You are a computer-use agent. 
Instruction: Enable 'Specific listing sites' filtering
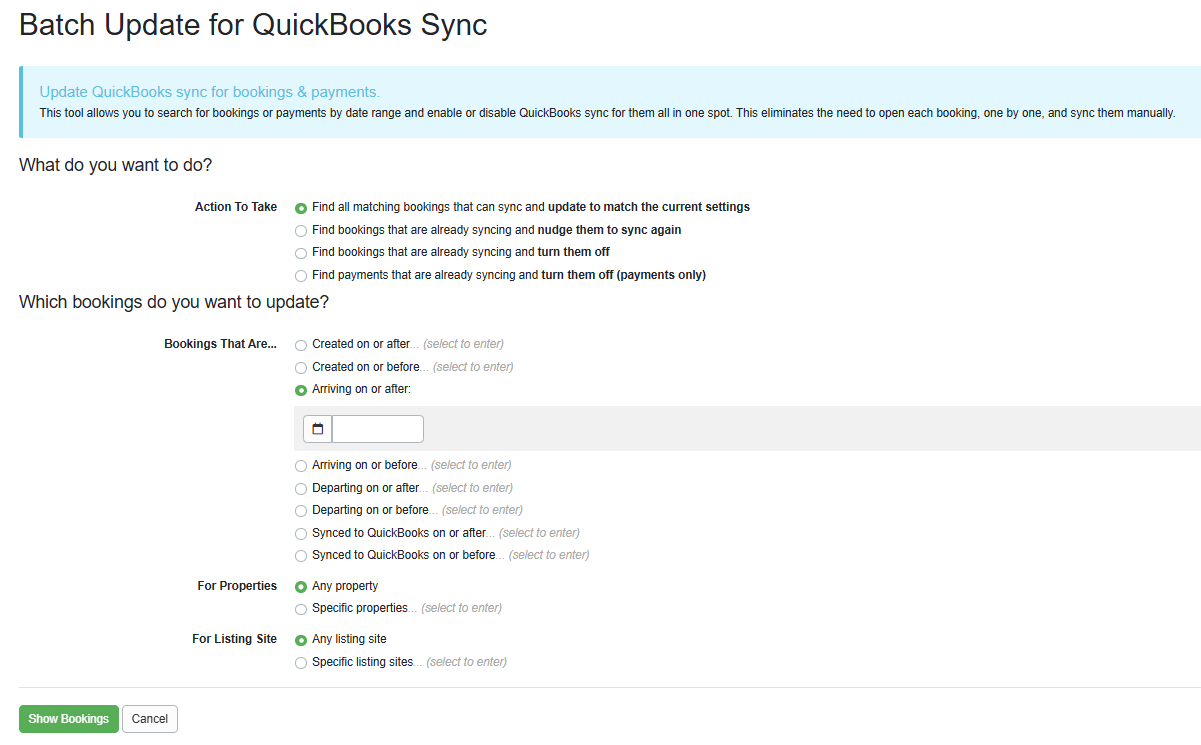point(301,662)
